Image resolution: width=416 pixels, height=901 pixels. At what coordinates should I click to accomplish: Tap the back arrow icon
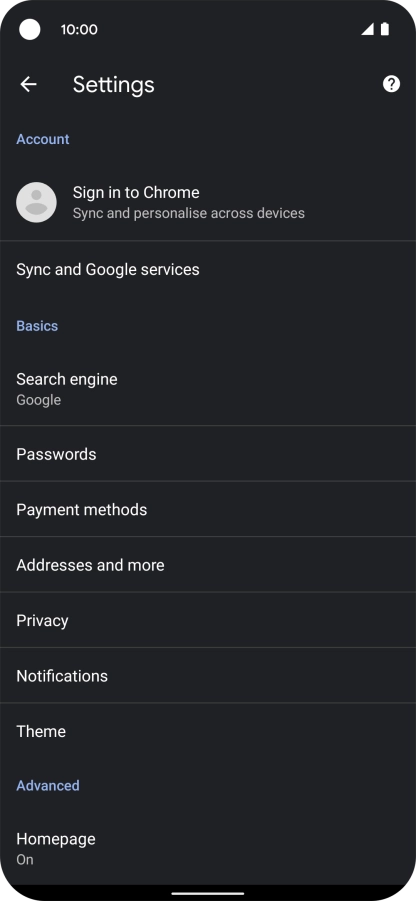pyautogui.click(x=28, y=84)
